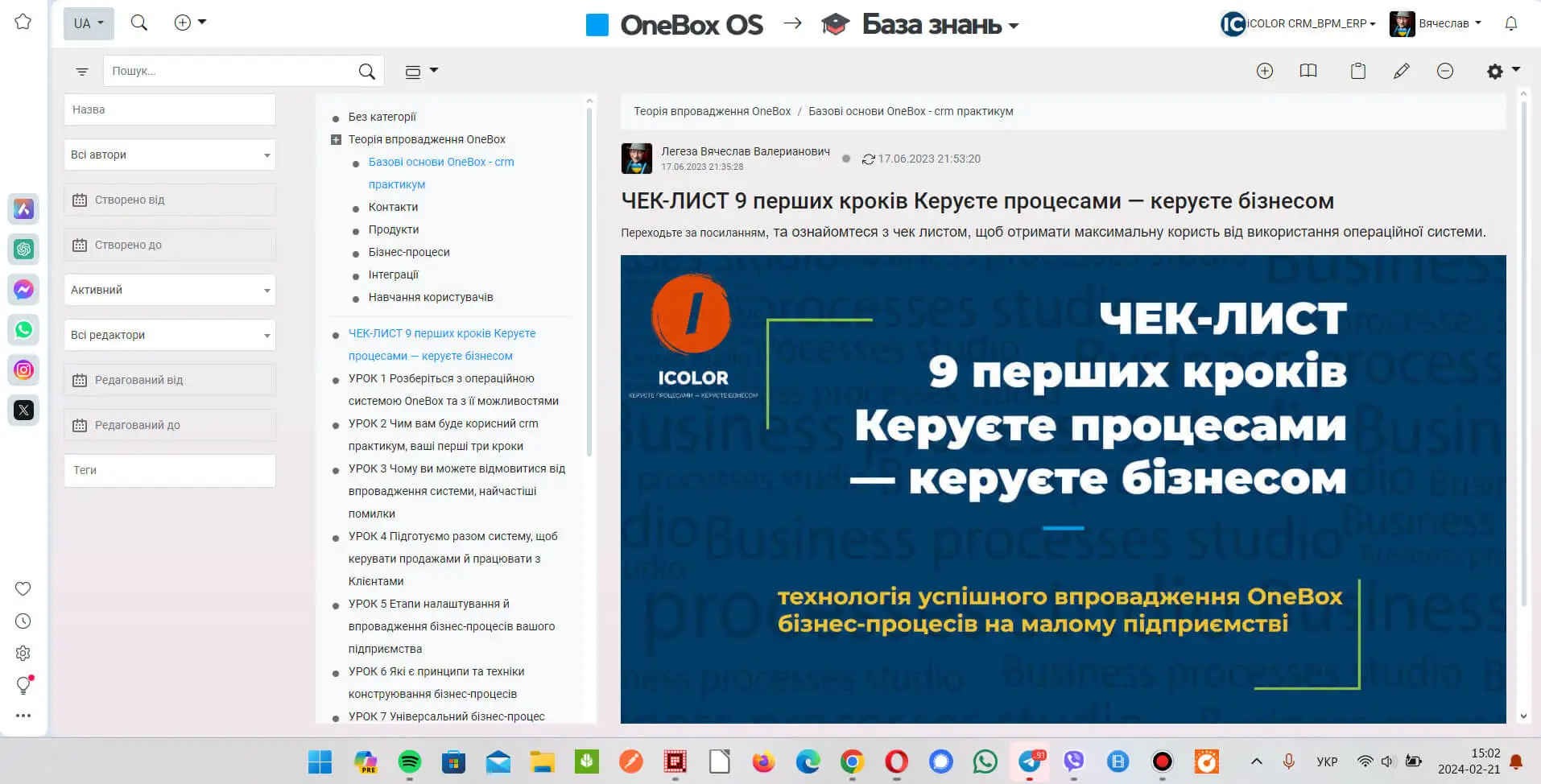Open the quick-add plus menu in top bar

coord(190,23)
